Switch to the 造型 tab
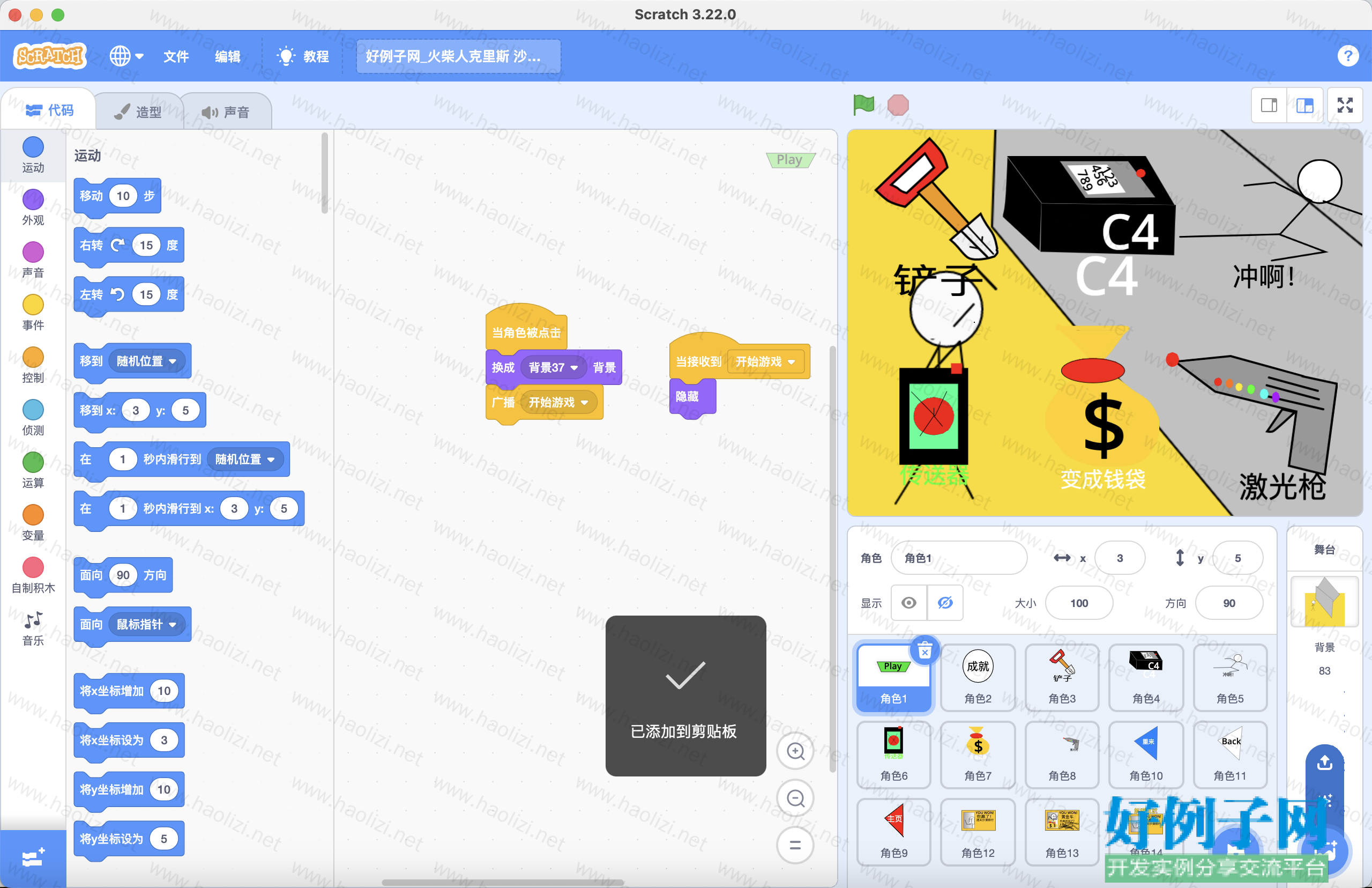The width and height of the screenshot is (1372, 888). (x=139, y=112)
